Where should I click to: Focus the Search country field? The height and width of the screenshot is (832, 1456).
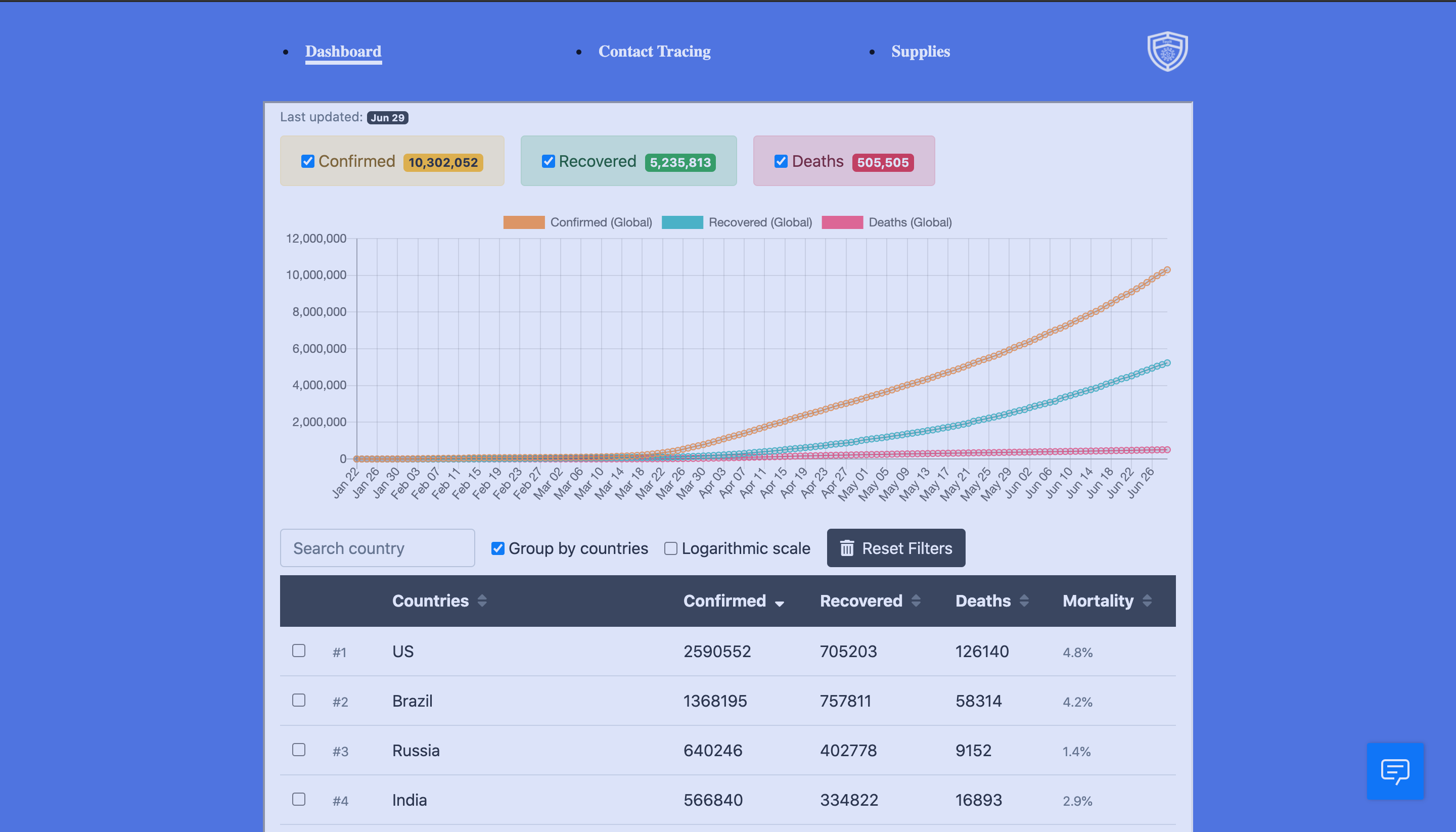[x=377, y=548]
